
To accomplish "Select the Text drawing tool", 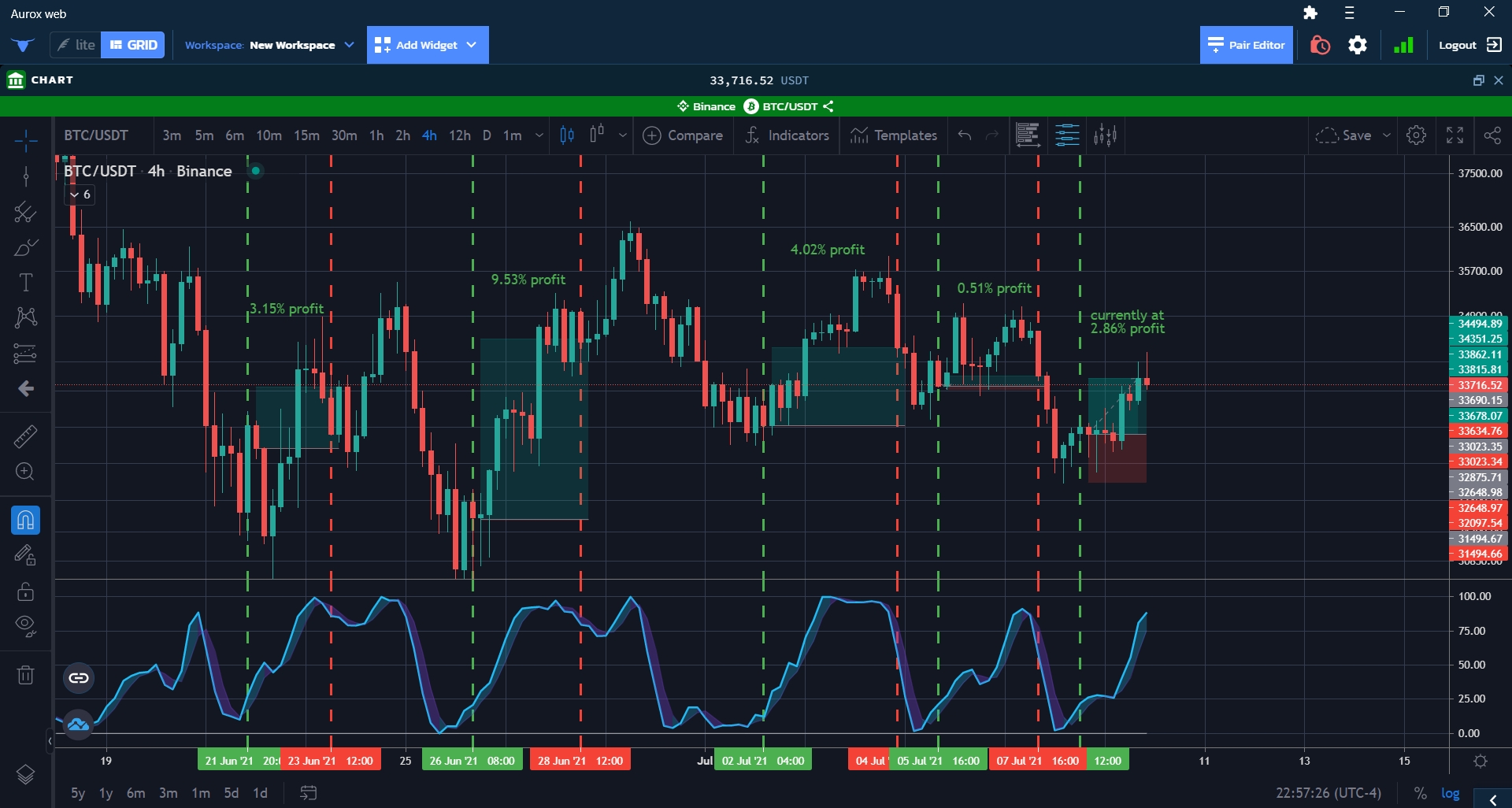I will pos(25,283).
